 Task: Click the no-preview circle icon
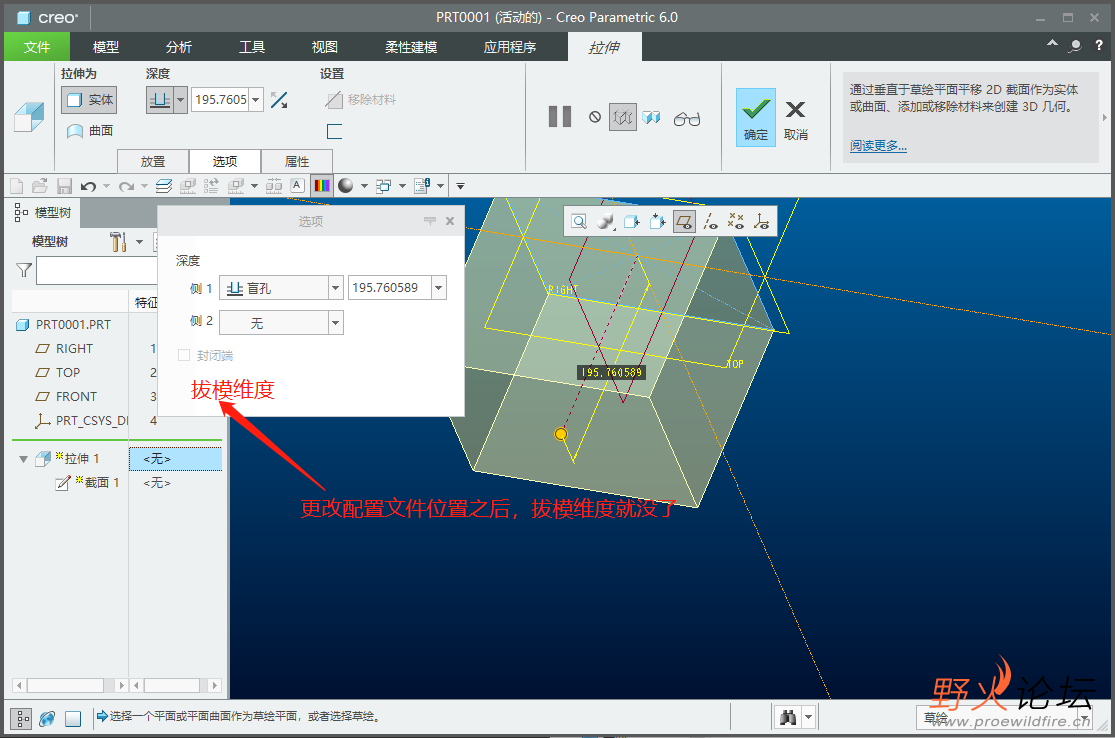595,117
